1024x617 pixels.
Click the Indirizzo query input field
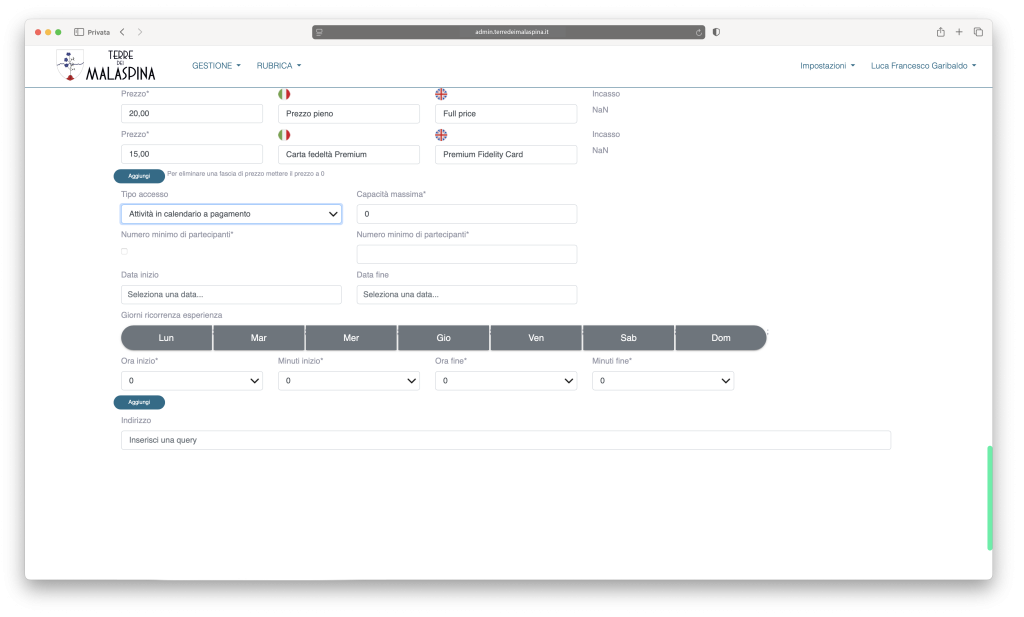505,440
